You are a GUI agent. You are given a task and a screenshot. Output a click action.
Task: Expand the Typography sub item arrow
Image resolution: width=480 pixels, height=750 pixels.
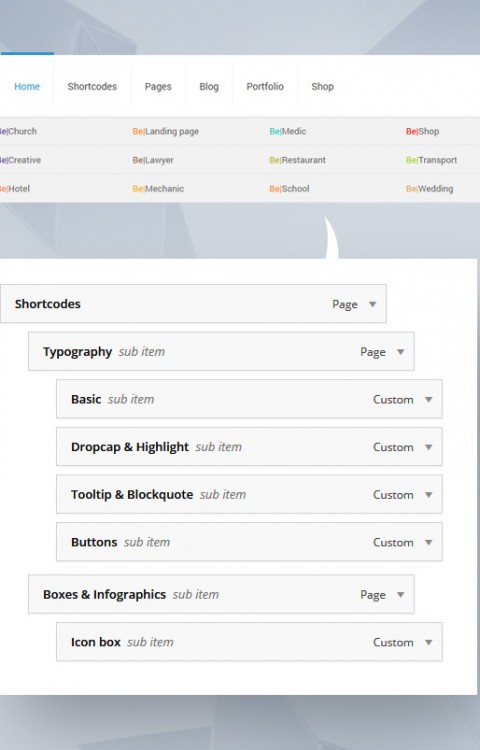pos(401,352)
